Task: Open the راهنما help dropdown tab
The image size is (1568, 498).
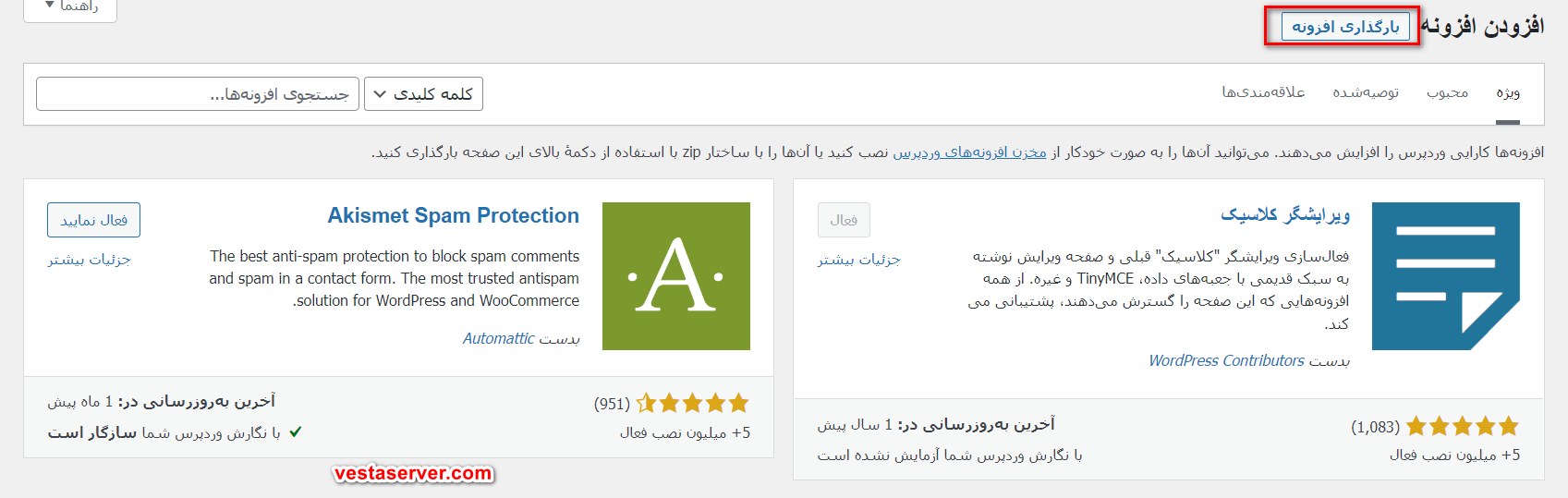Action: [70, 7]
